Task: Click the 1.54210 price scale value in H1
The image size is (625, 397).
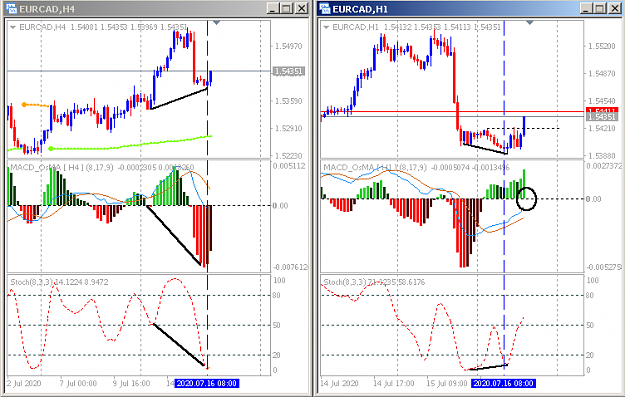Action: (x=601, y=129)
